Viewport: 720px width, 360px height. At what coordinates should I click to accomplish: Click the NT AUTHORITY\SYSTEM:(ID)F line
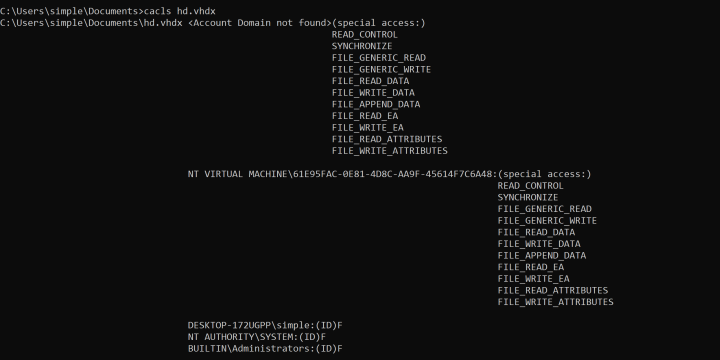point(257,337)
